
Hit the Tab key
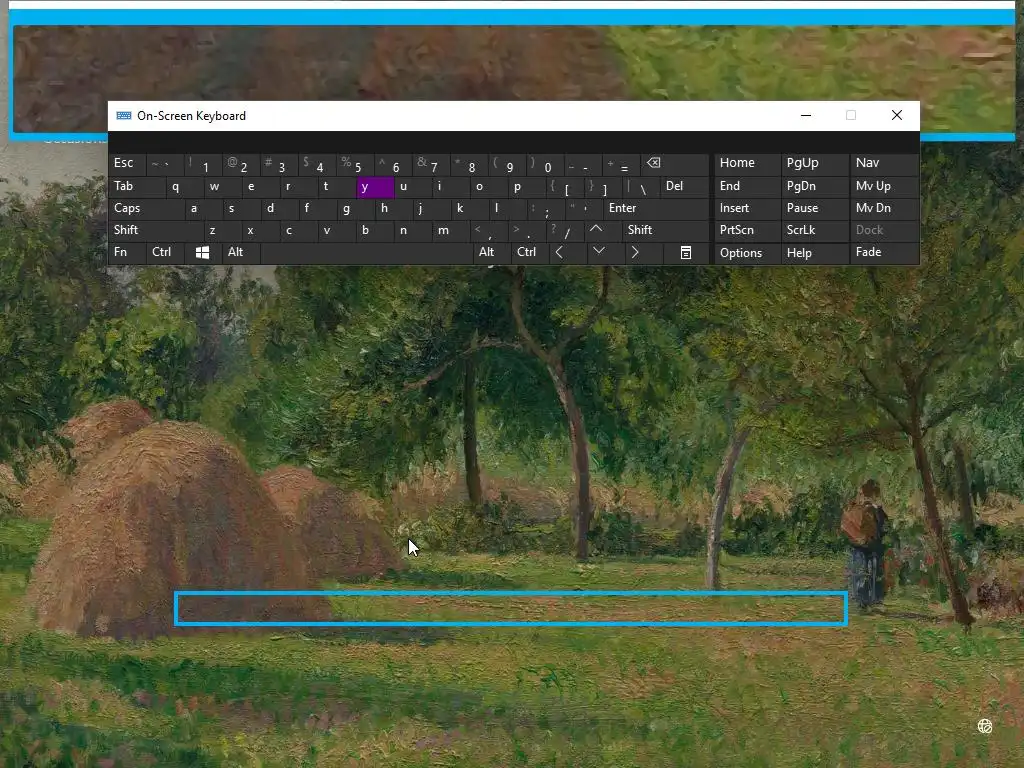(136, 186)
